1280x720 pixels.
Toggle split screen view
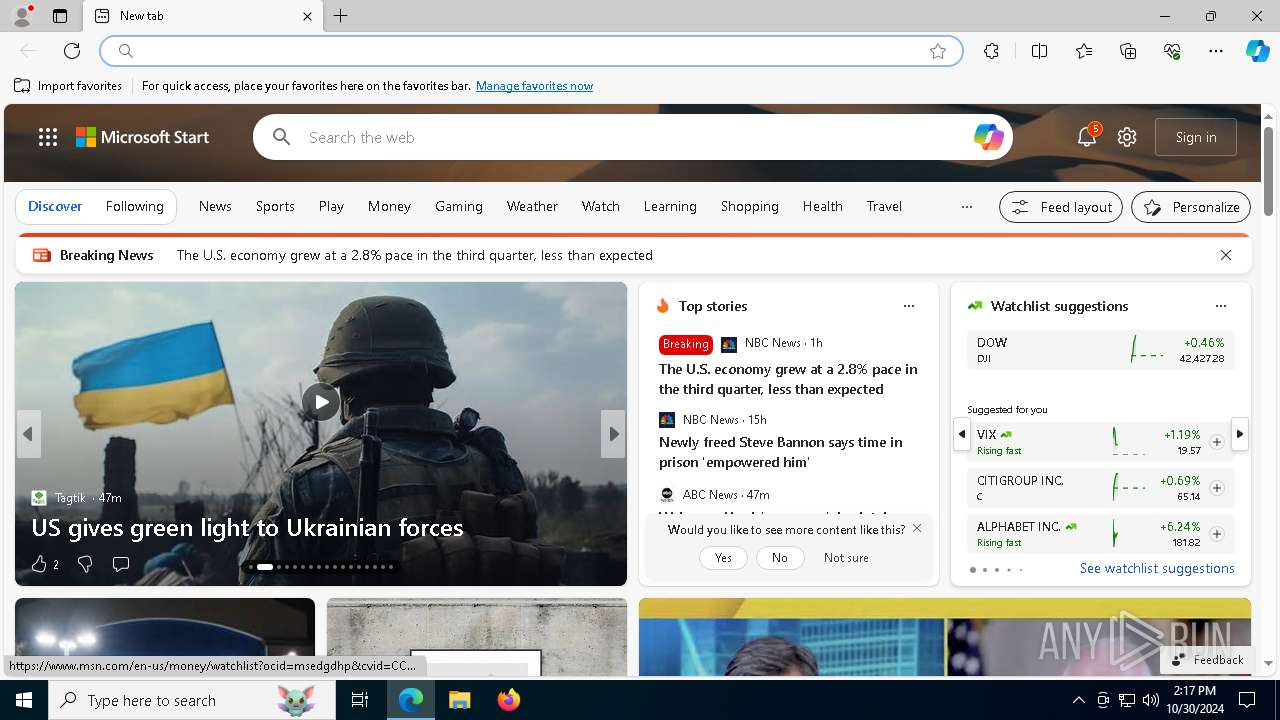point(1039,51)
